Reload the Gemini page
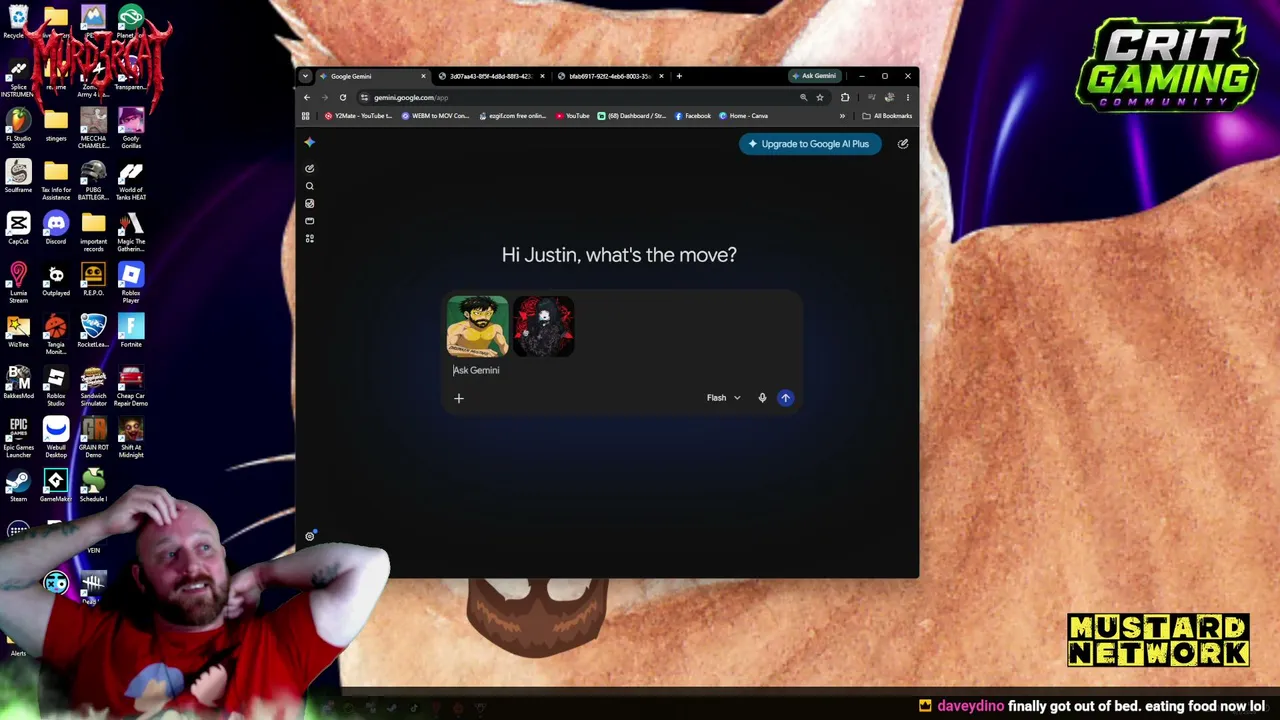This screenshot has width=1280, height=720. point(343,97)
